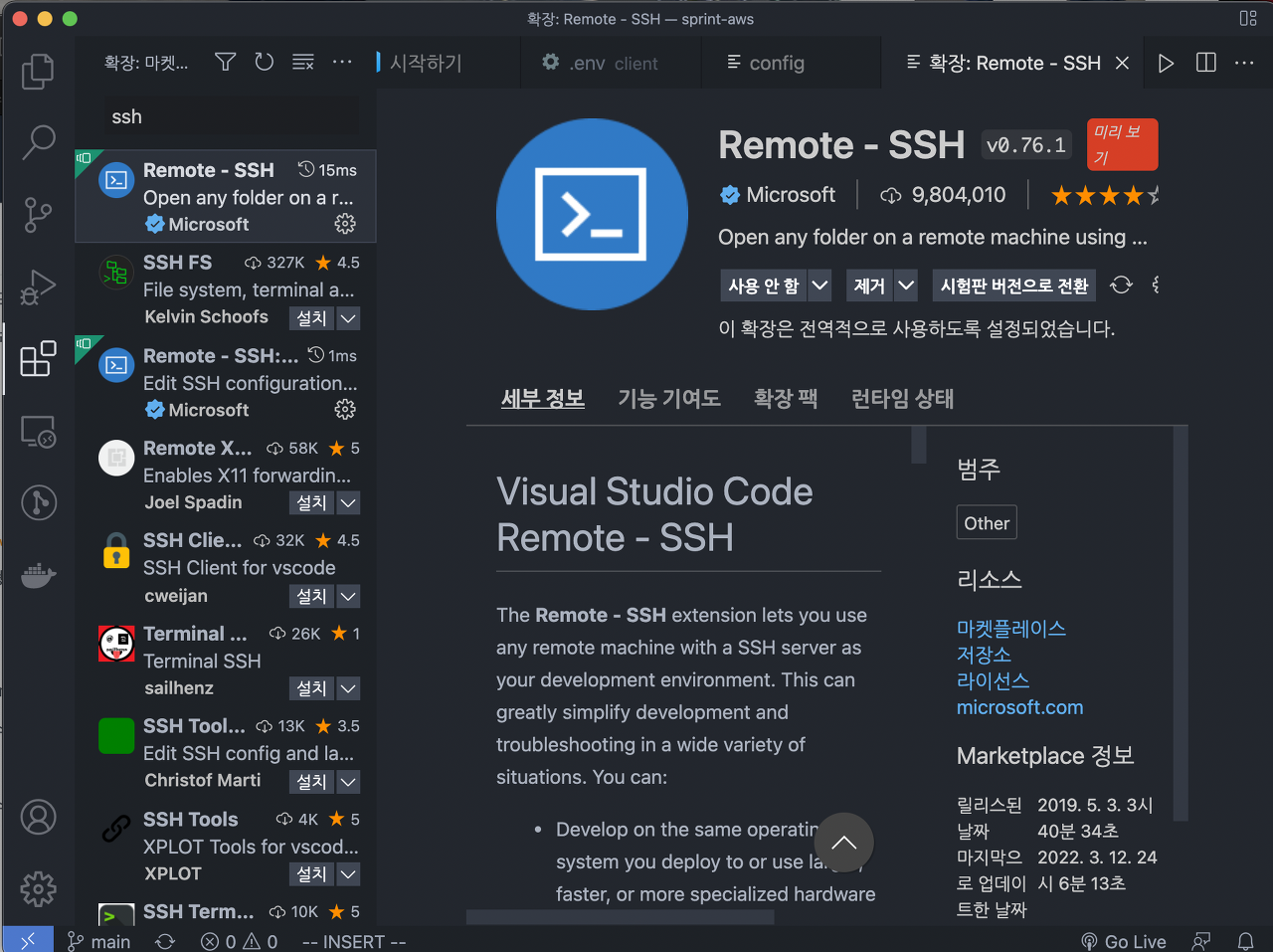Open the 저장소 repository link
The height and width of the screenshot is (952, 1273).
(984, 655)
